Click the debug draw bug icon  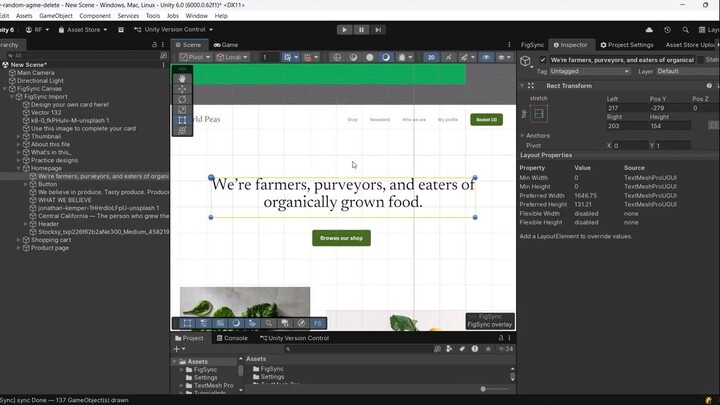click(x=402, y=57)
